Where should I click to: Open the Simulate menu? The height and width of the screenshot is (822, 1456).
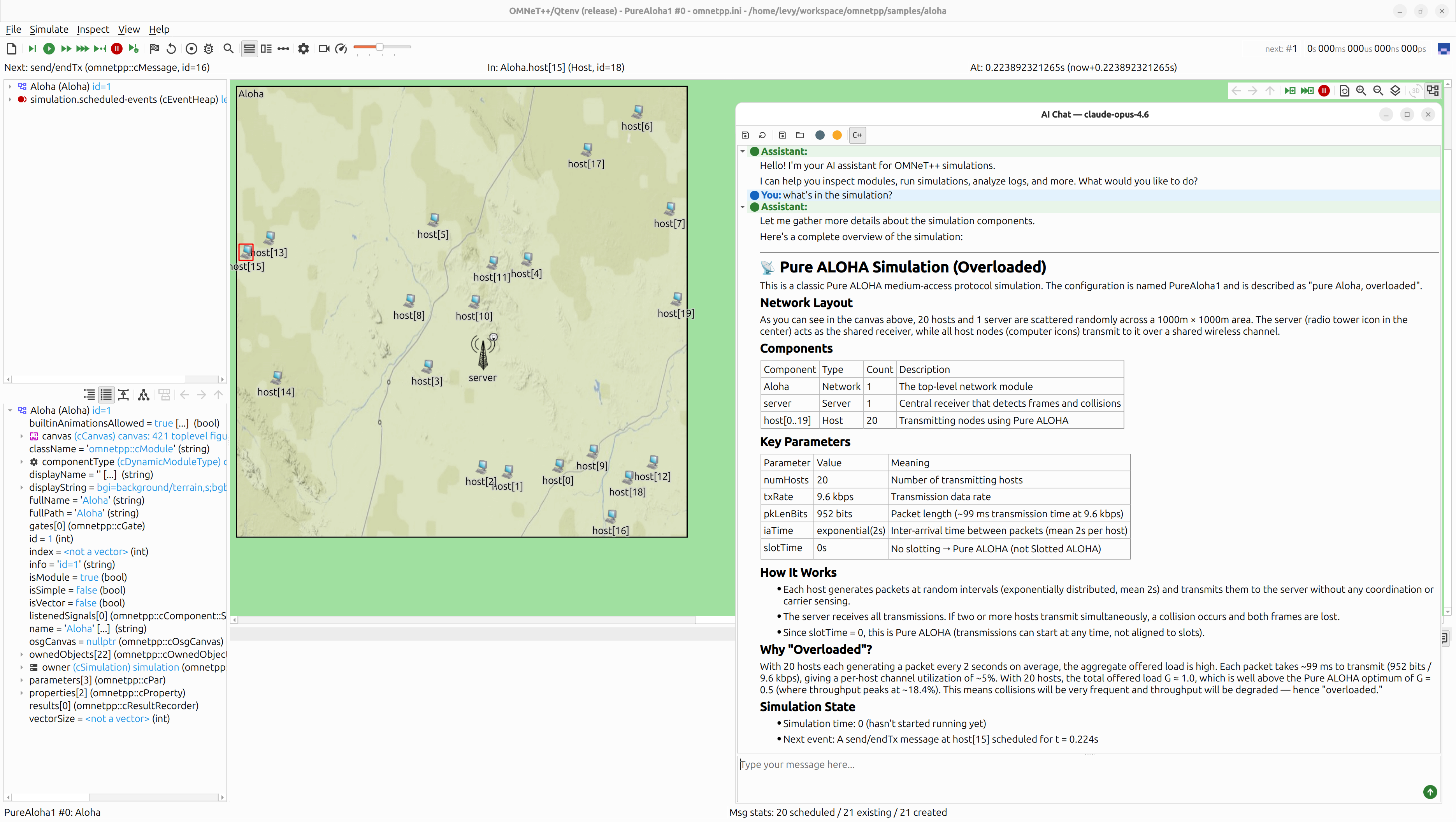tap(49, 30)
